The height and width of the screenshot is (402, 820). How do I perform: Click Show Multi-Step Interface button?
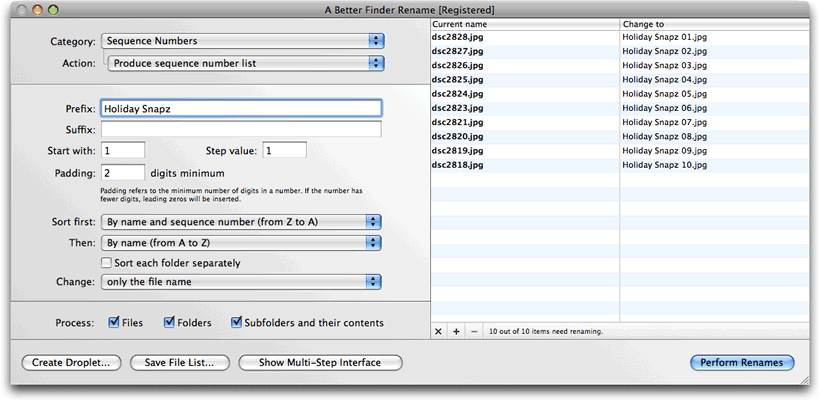click(x=320, y=362)
